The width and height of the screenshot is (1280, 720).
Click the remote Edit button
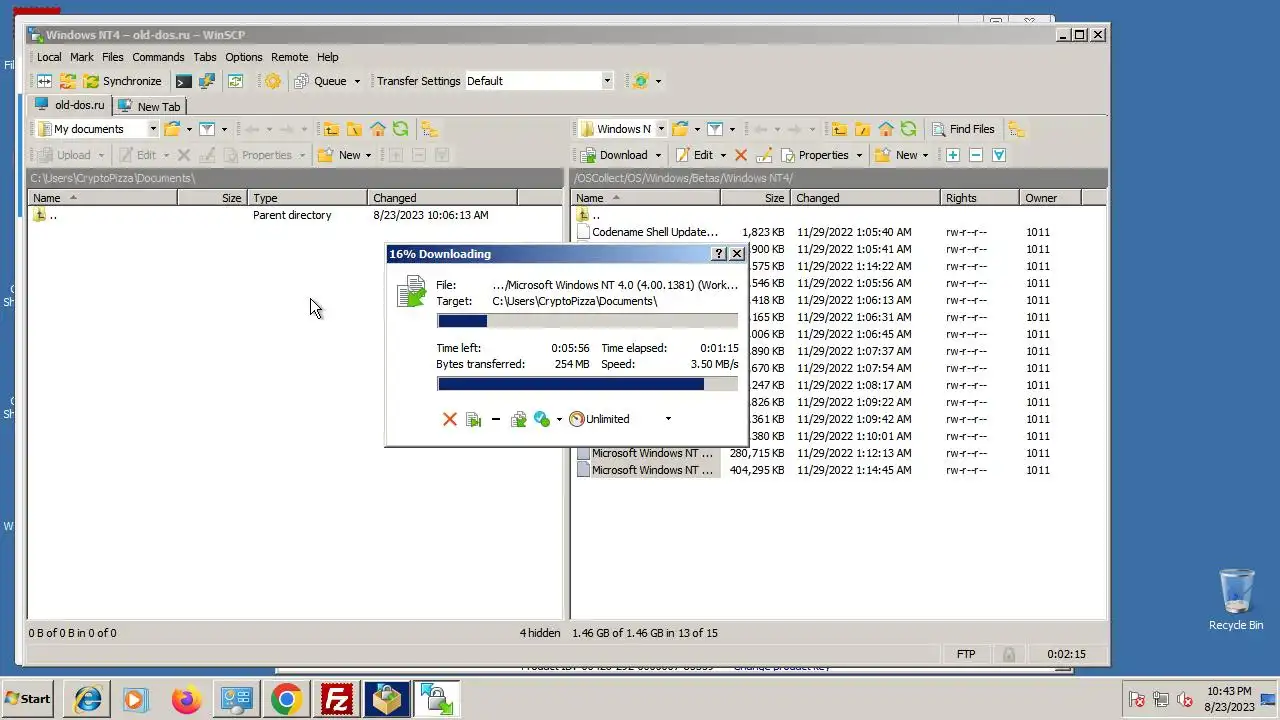[695, 155]
